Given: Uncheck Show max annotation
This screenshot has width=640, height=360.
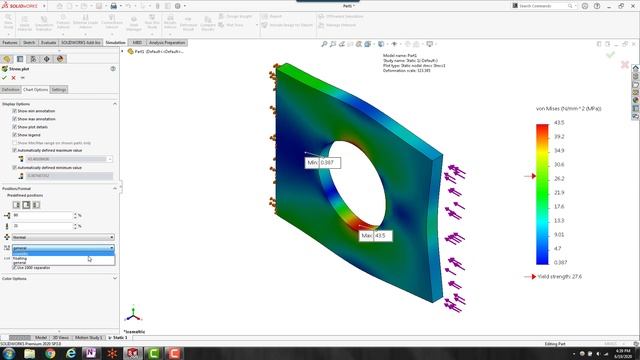Looking at the screenshot, I should click(15, 119).
